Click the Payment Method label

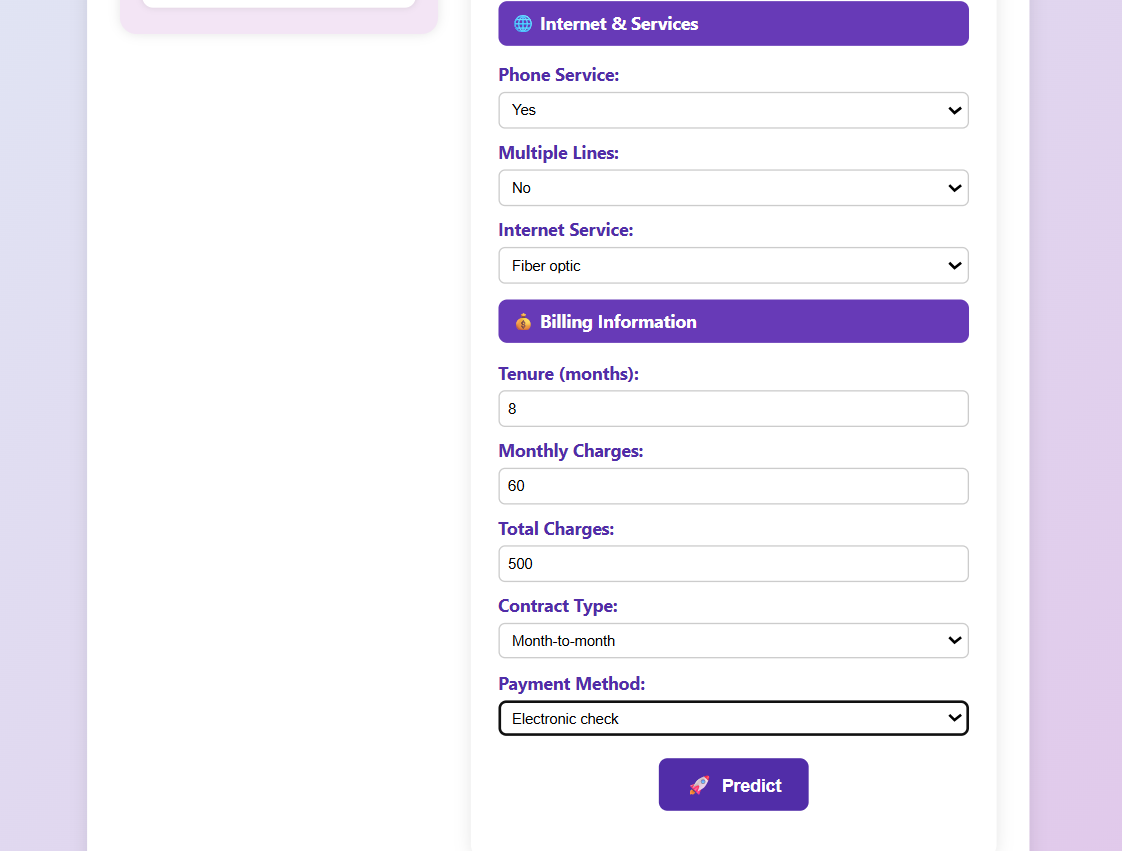click(572, 684)
